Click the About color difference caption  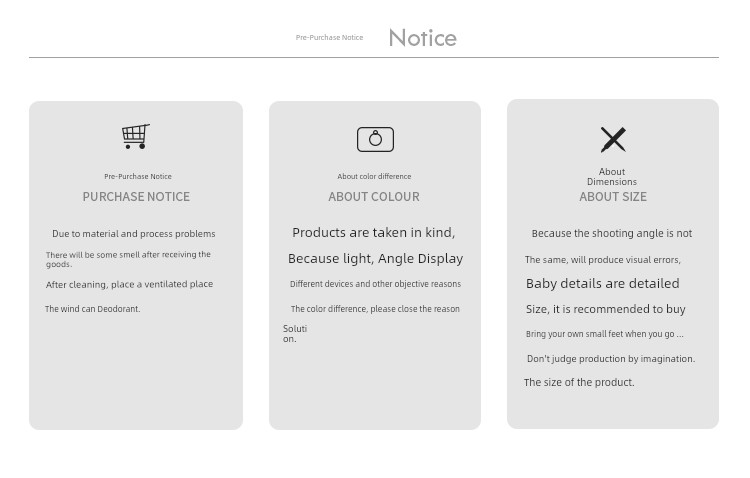374,177
